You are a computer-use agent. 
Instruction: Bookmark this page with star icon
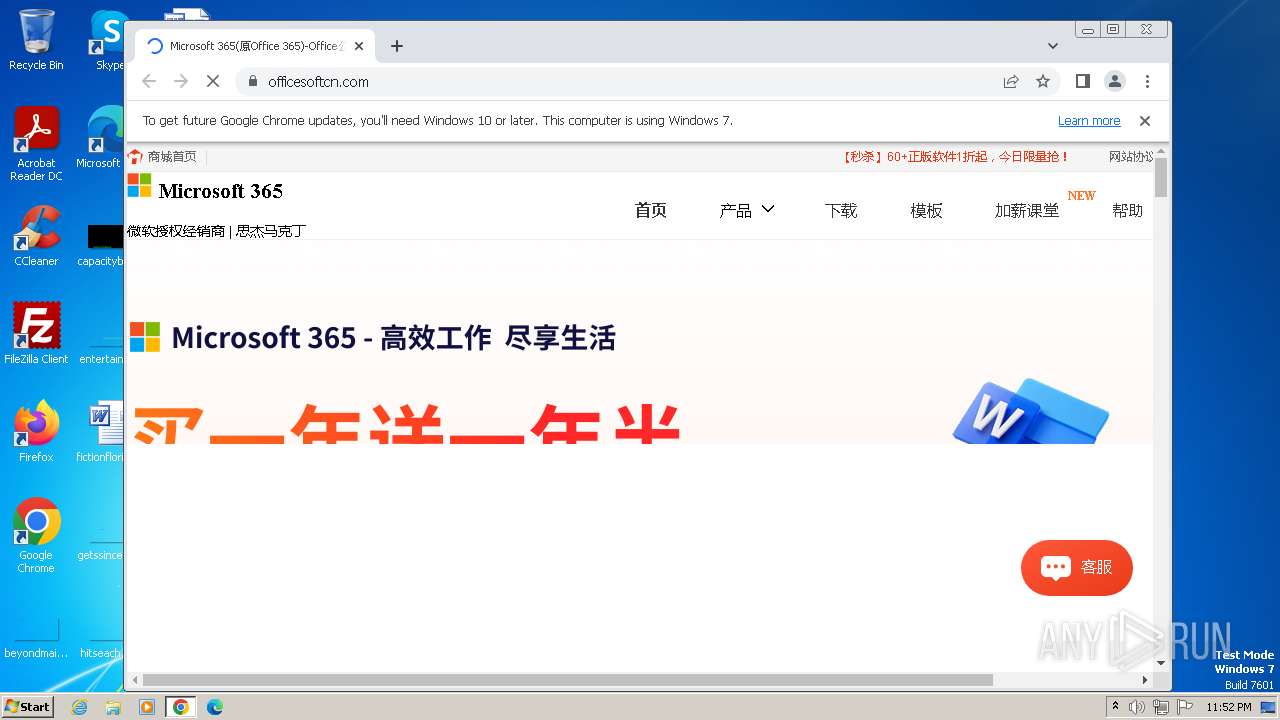pos(1043,81)
